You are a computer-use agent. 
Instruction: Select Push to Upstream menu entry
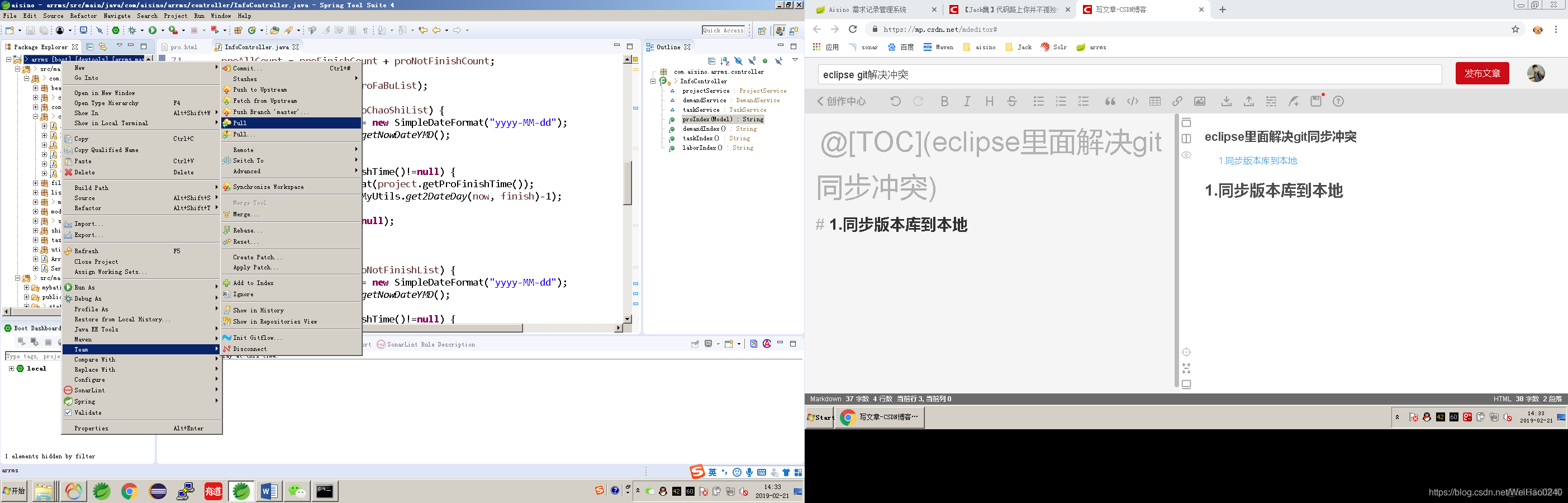tap(291, 89)
